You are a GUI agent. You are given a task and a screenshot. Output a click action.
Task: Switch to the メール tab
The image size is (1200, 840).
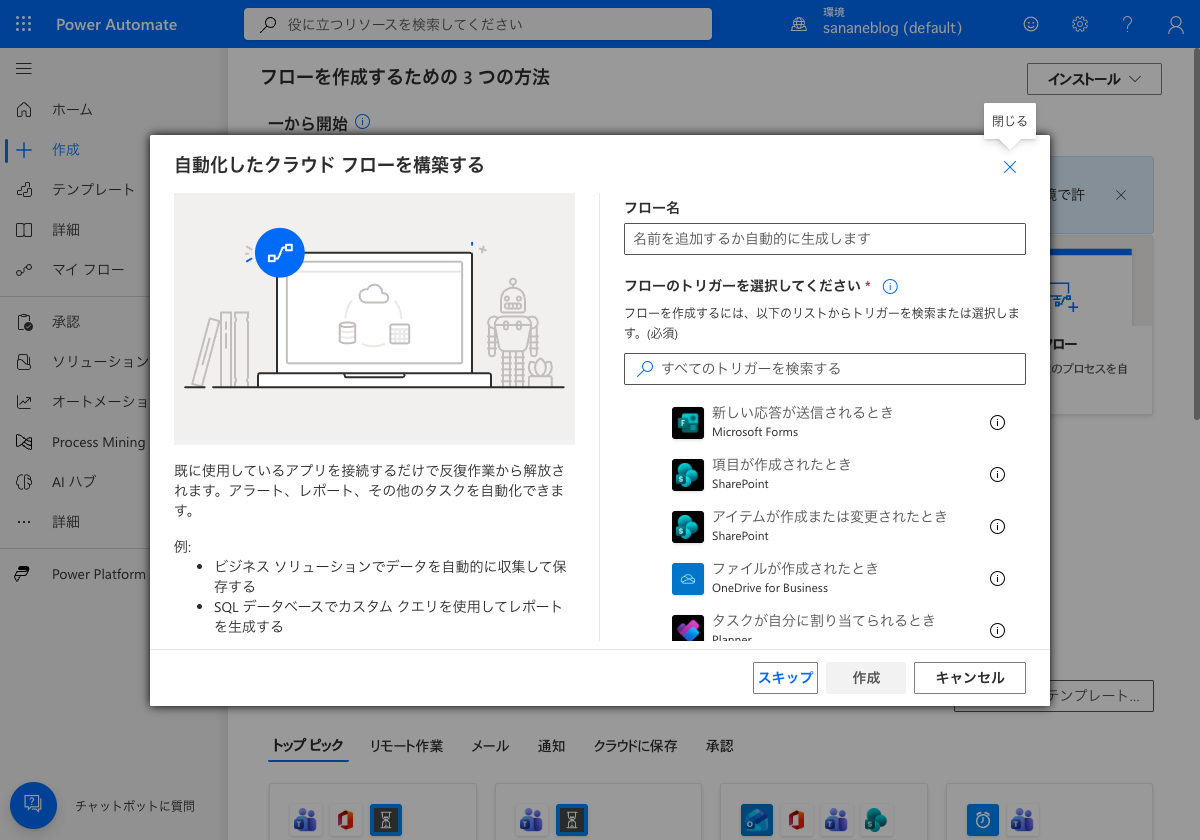coord(490,746)
